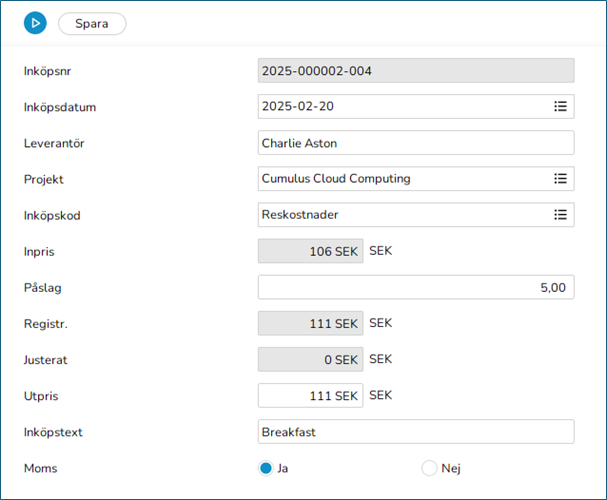Open the Projekt list picker icon
Viewport: 607px width, 500px height.
coord(560,178)
